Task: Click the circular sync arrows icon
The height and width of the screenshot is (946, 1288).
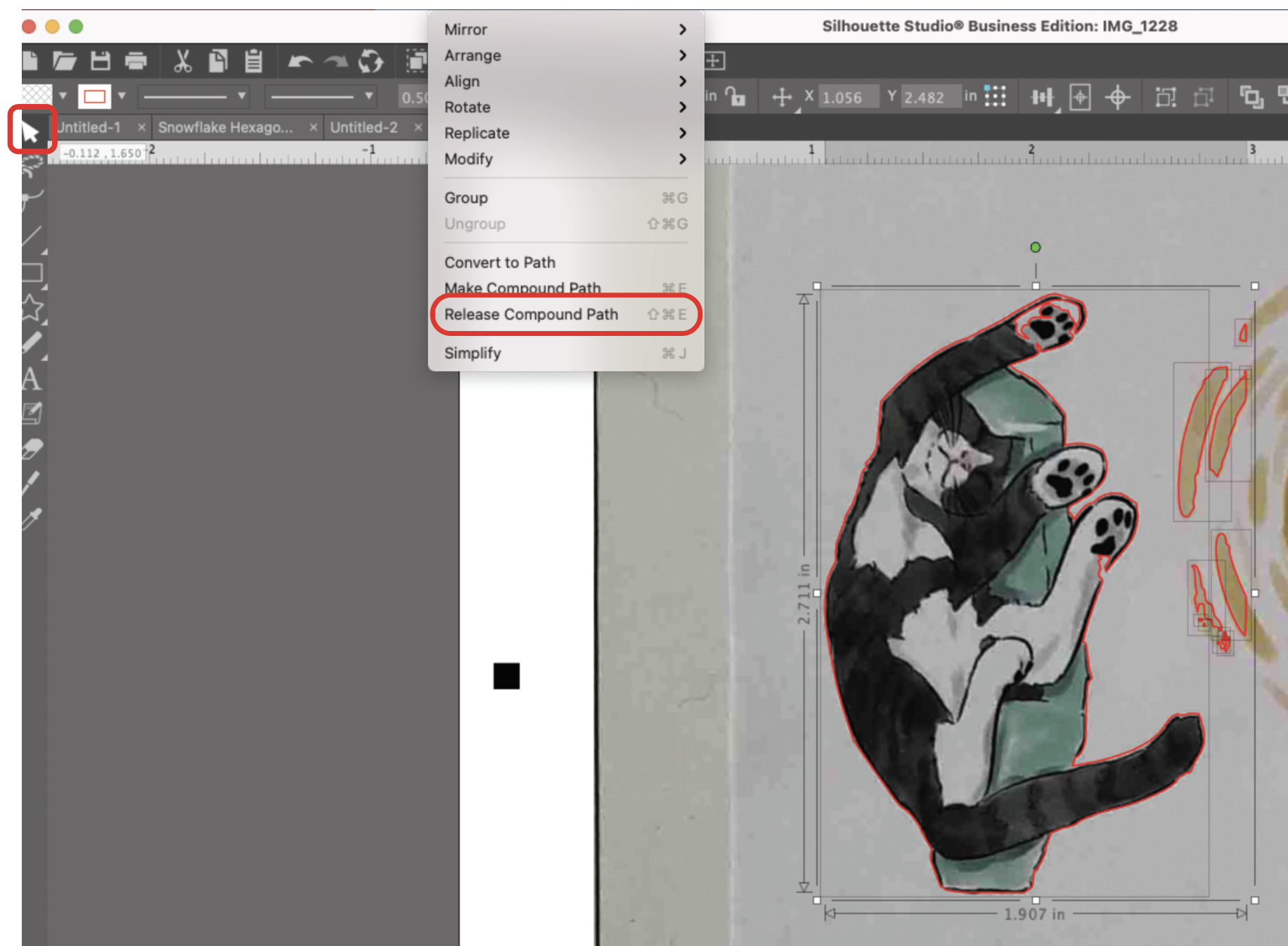Action: (371, 61)
